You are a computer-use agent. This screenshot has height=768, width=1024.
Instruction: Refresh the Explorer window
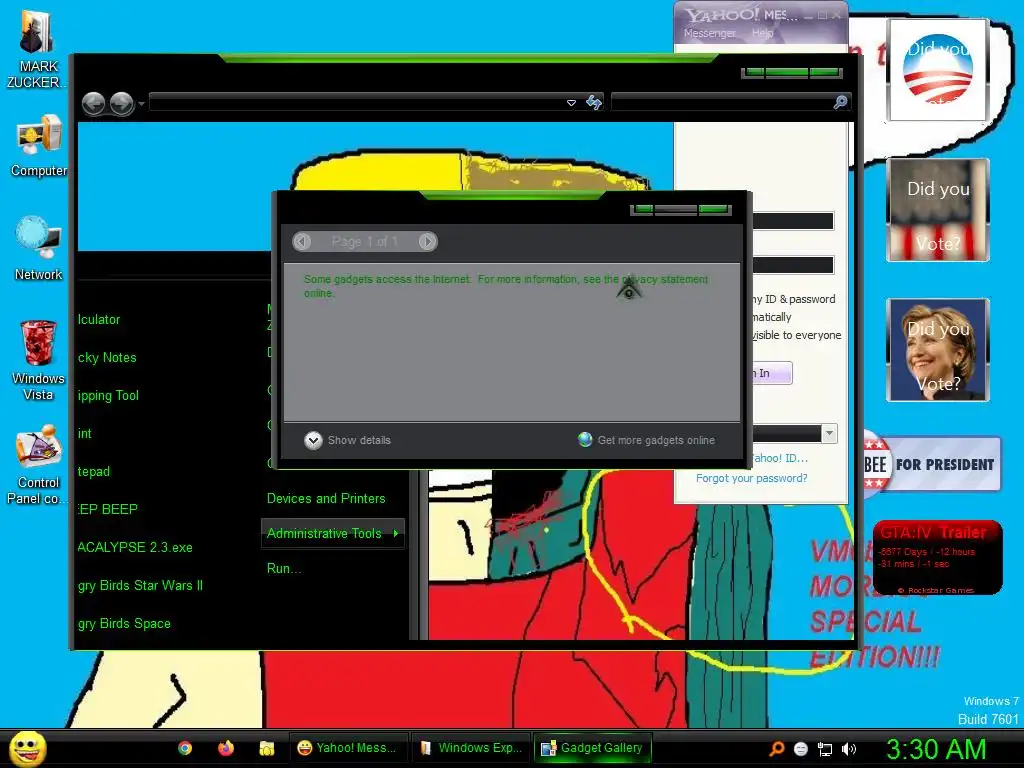[594, 103]
